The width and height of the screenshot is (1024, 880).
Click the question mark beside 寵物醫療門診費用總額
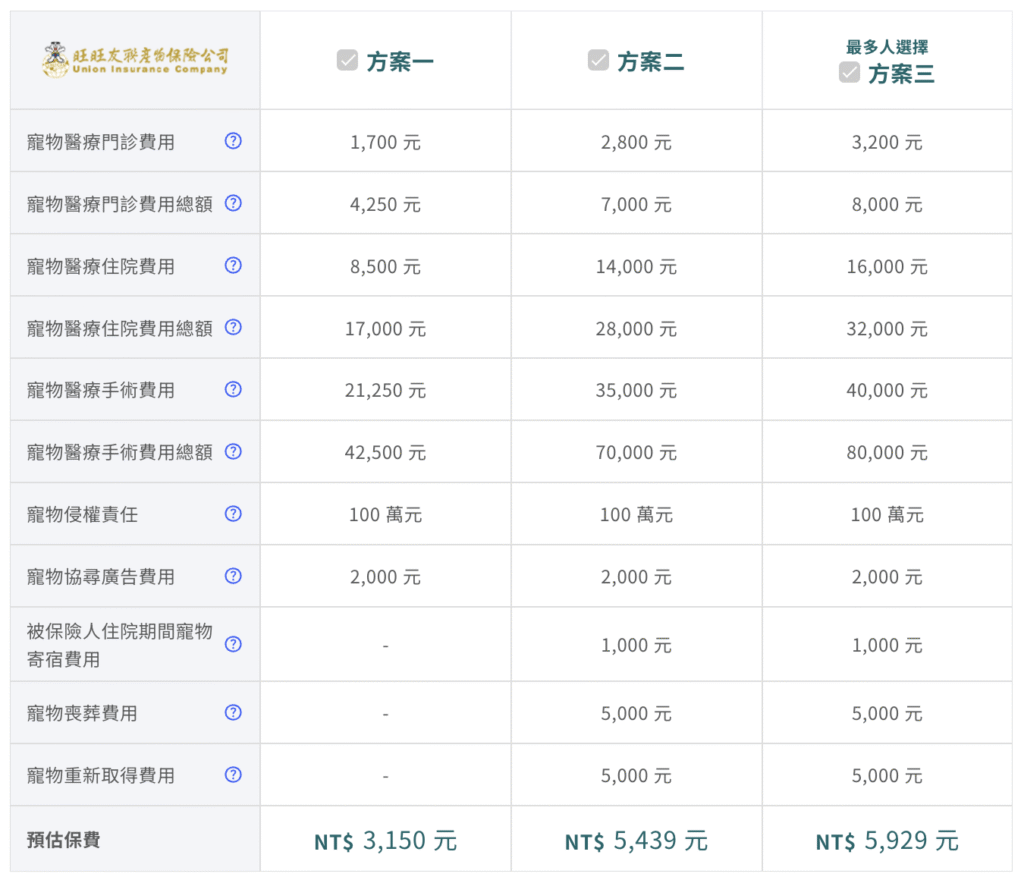232,203
